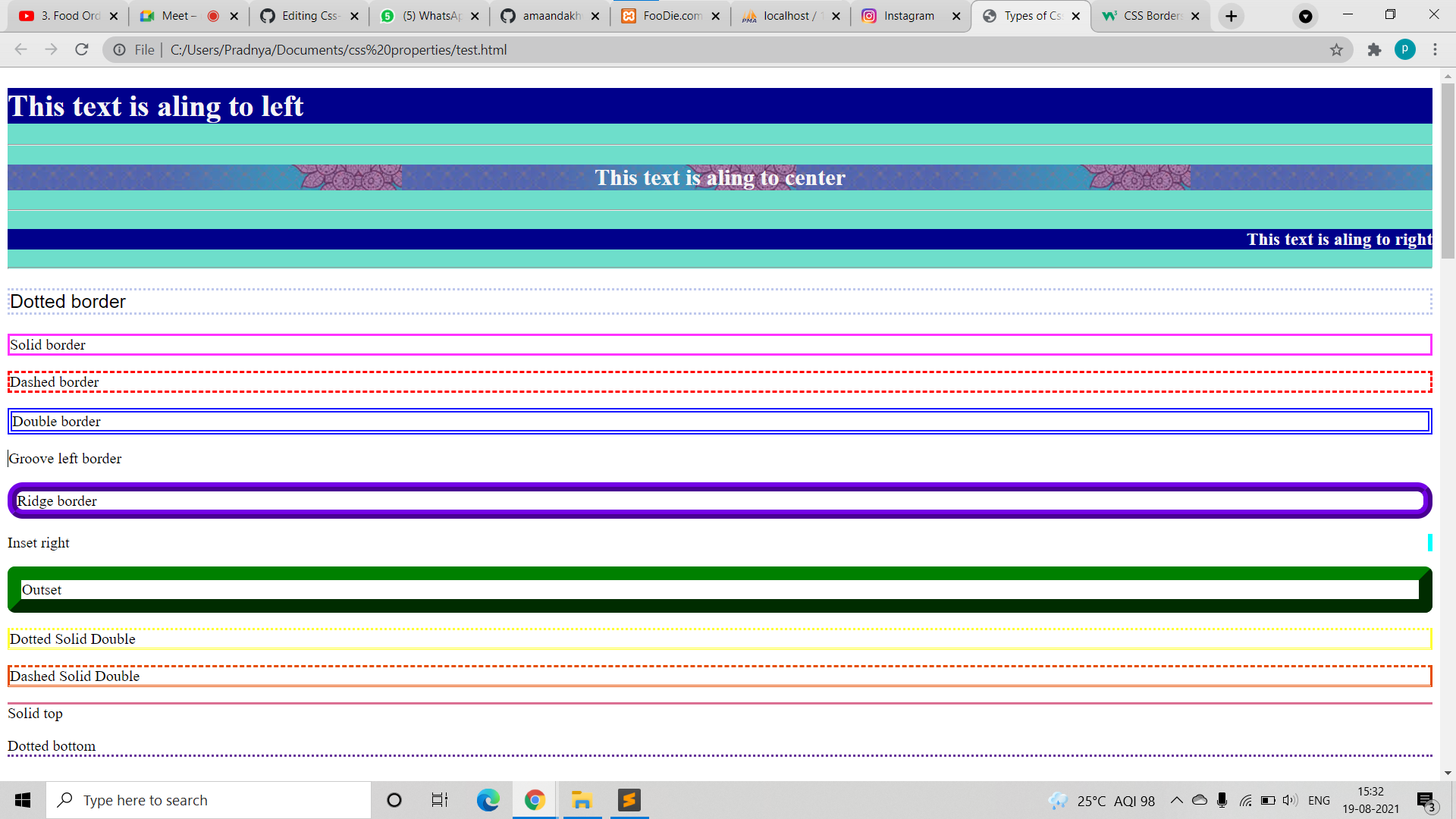
Task: Click the file info icon in address bar
Action: tap(119, 50)
